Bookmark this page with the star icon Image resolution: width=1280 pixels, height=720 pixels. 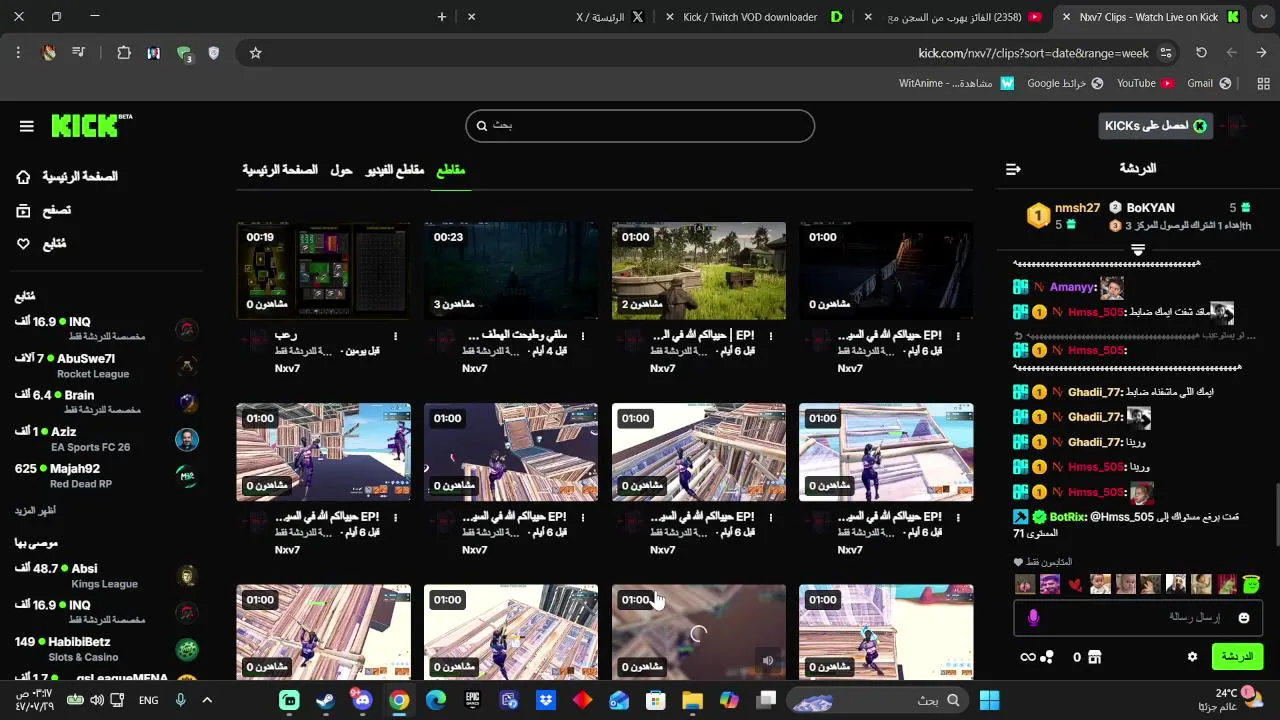click(x=255, y=53)
